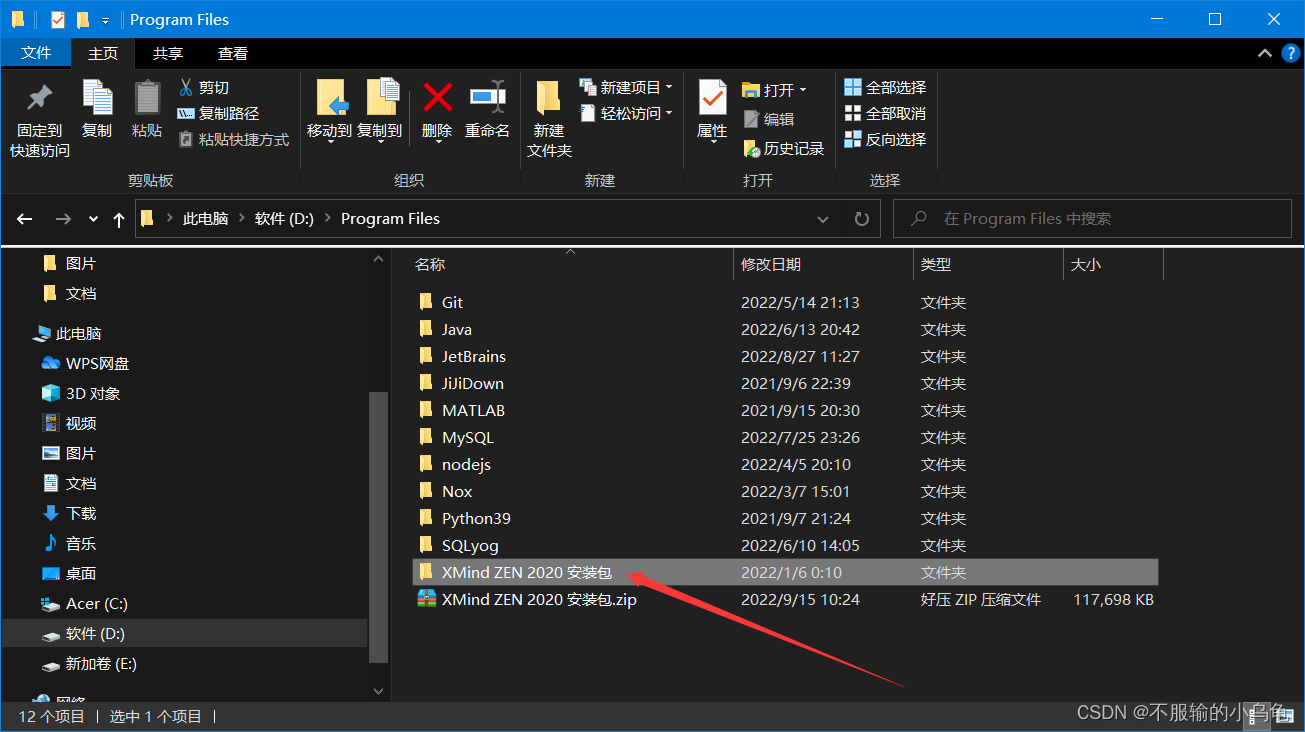Click chevron after 软件 (D:) in address bar

(327, 219)
